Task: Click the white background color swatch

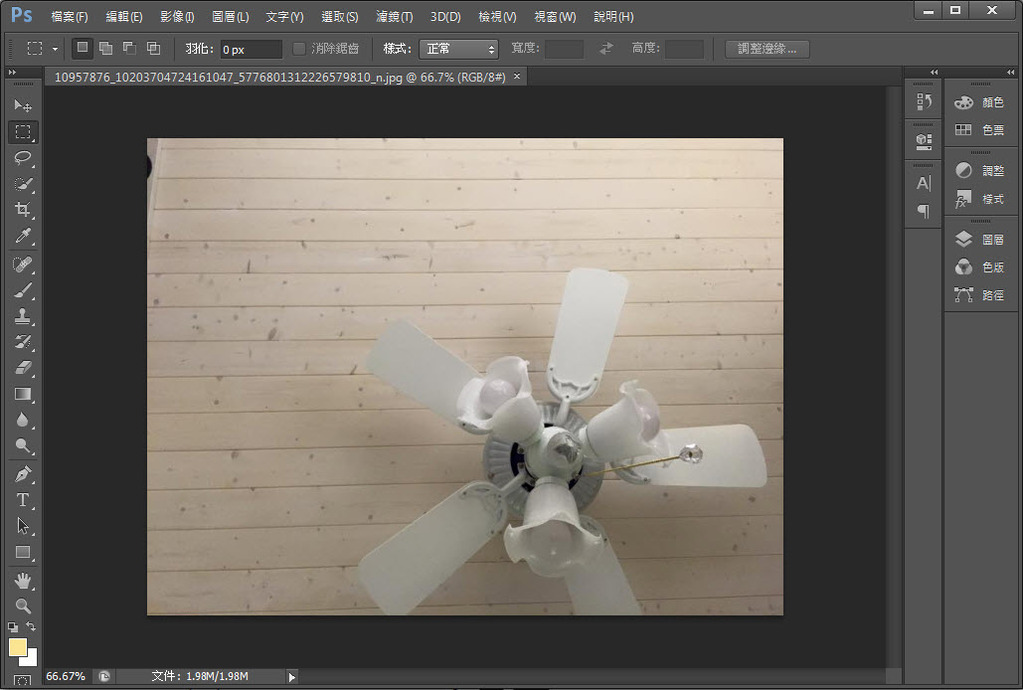Action: (31, 659)
